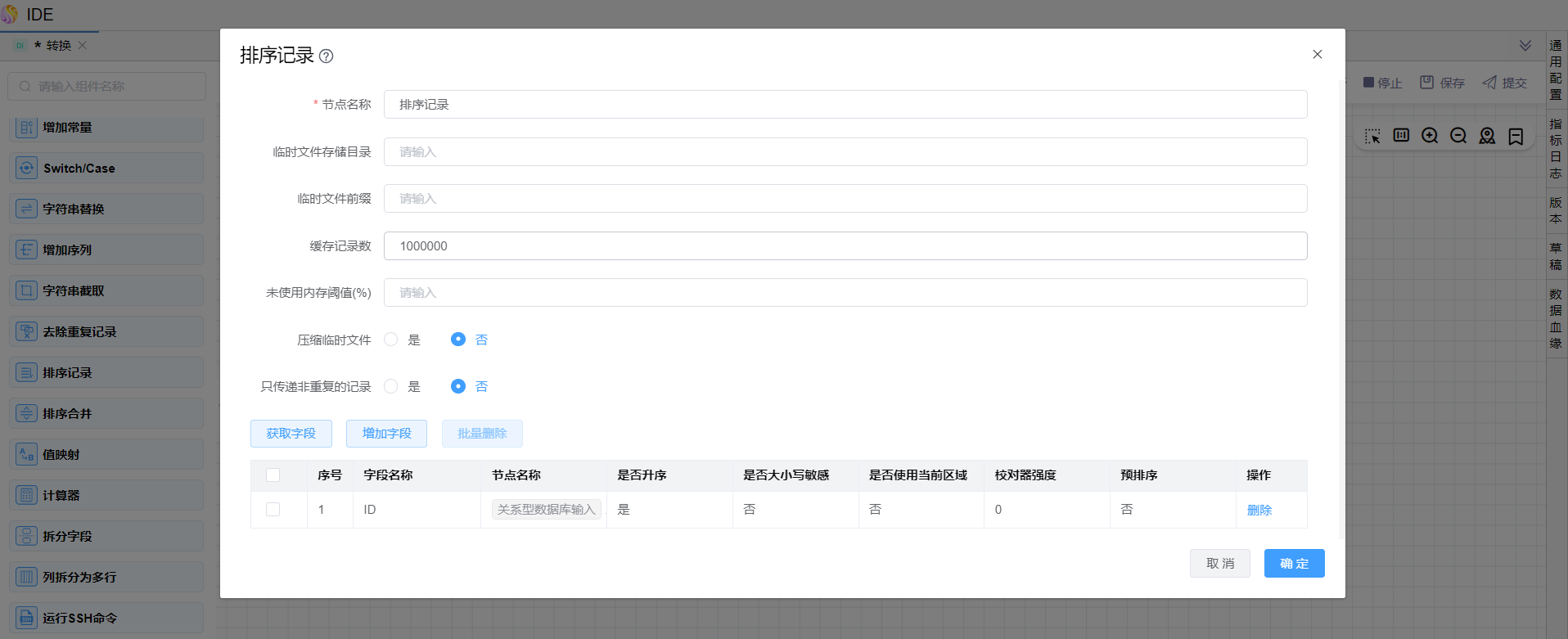Click the zoom out magnifier icon
This screenshot has height=639, width=1568.
1458,136
